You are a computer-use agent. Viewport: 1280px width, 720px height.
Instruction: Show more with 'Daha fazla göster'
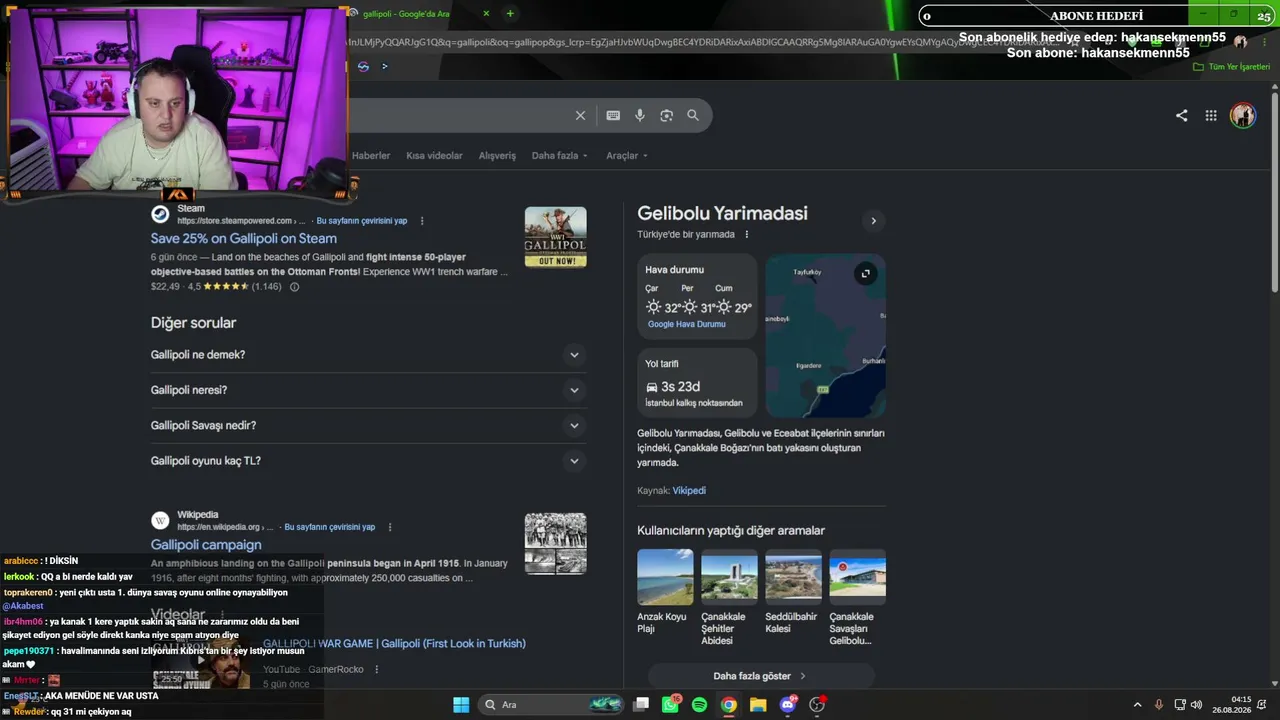point(759,676)
